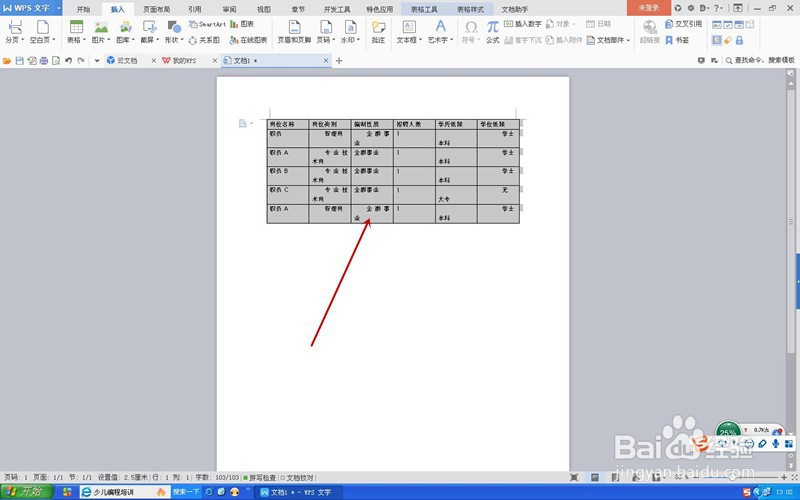Image resolution: width=800 pixels, height=500 pixels.
Task: Insert a comment (批注)
Action: [x=378, y=32]
